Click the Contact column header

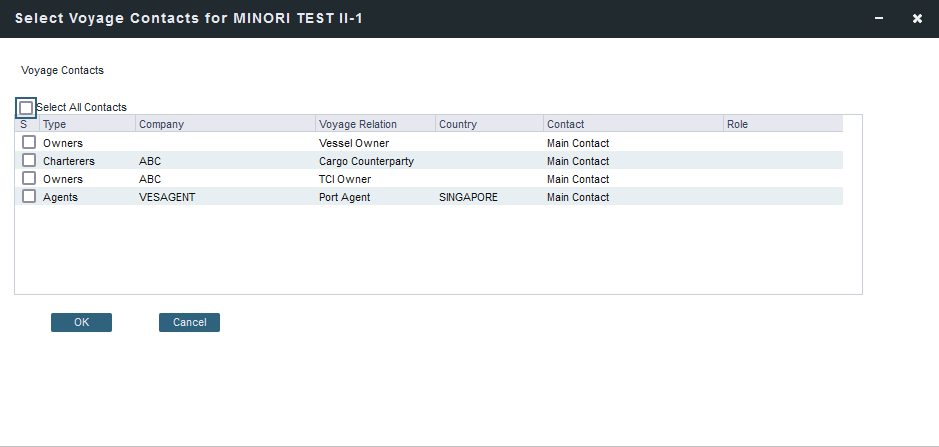632,124
